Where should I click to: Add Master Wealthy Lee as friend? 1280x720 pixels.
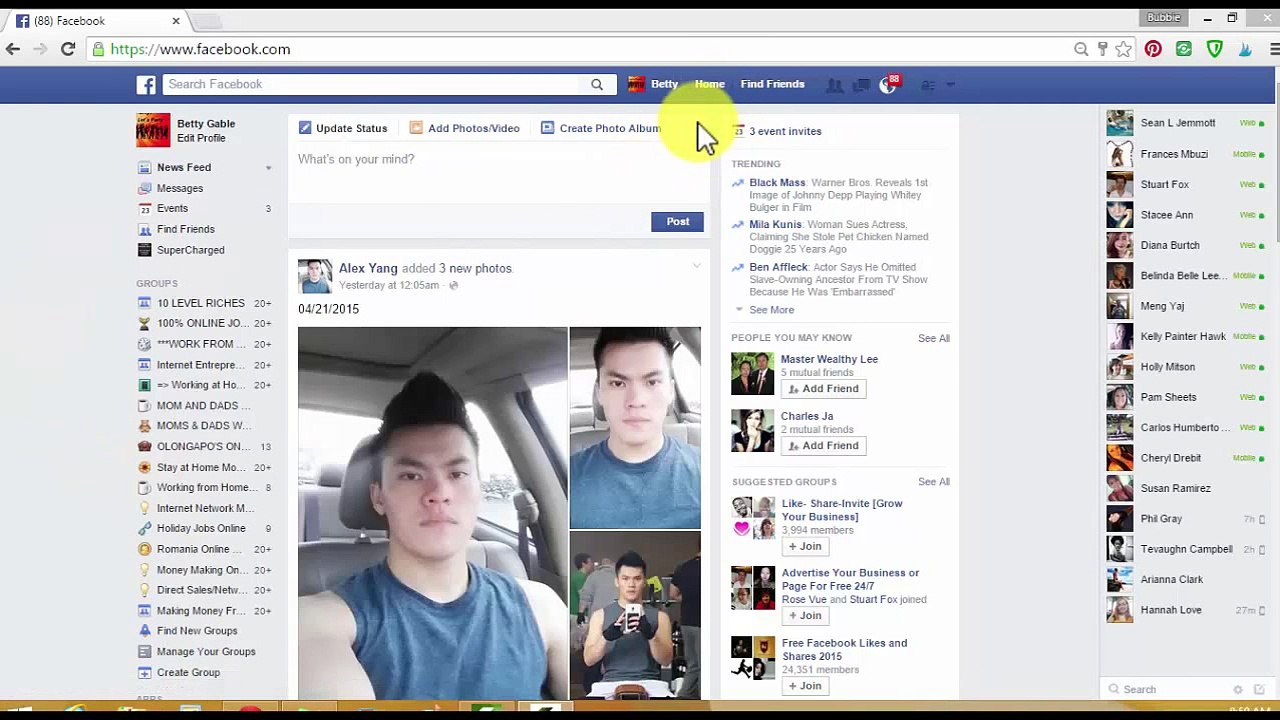pos(822,389)
